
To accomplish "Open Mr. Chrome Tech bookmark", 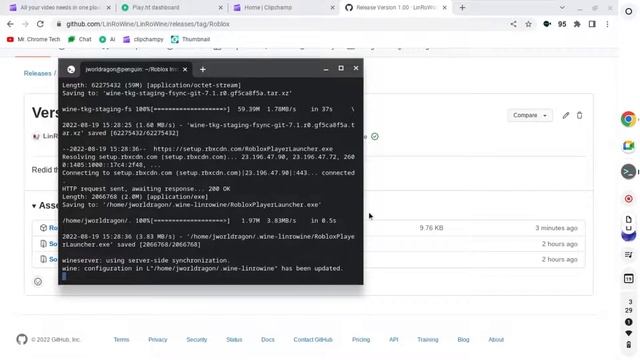I will (x=33, y=39).
